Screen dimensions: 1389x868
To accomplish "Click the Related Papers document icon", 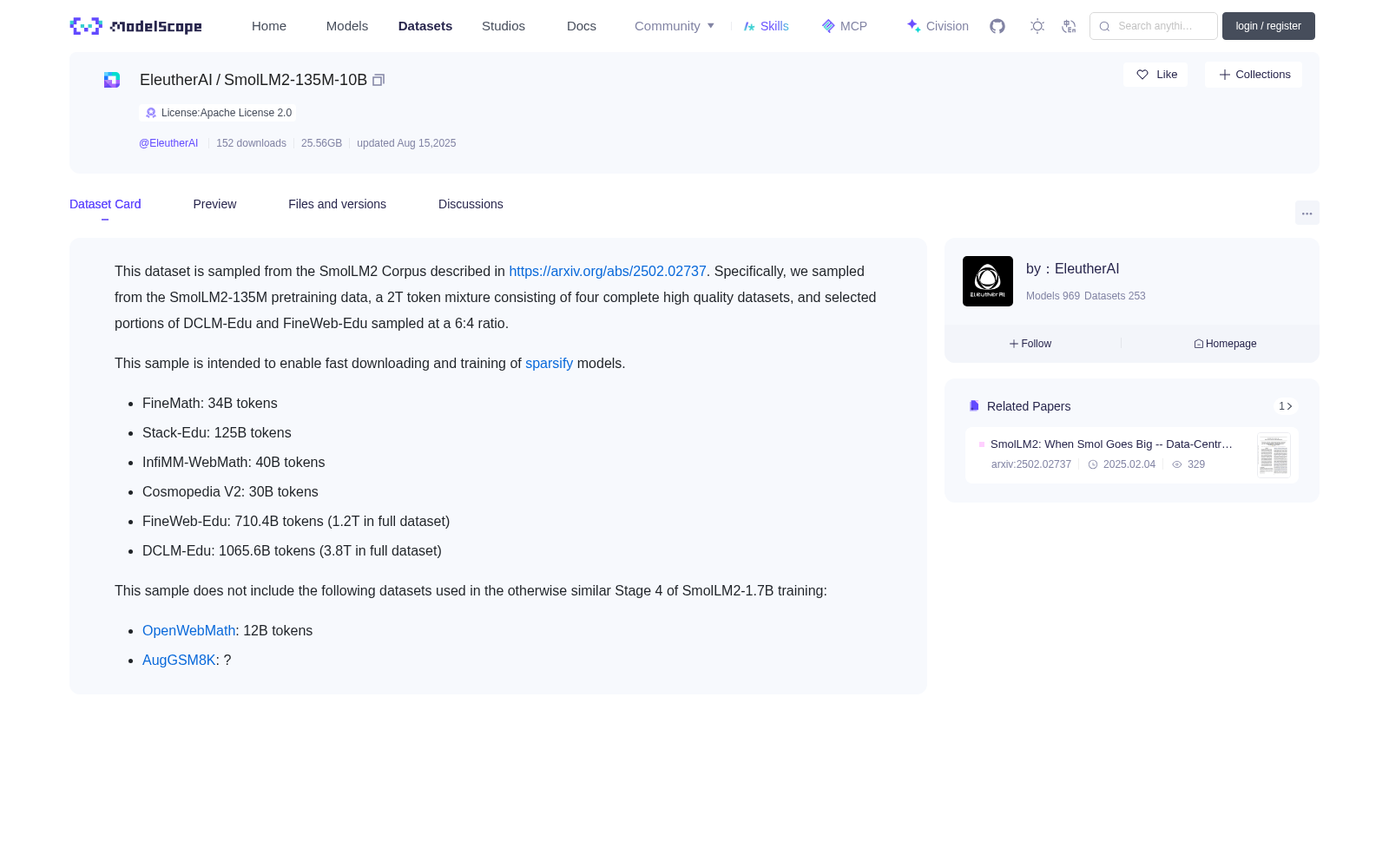I will tap(974, 406).
